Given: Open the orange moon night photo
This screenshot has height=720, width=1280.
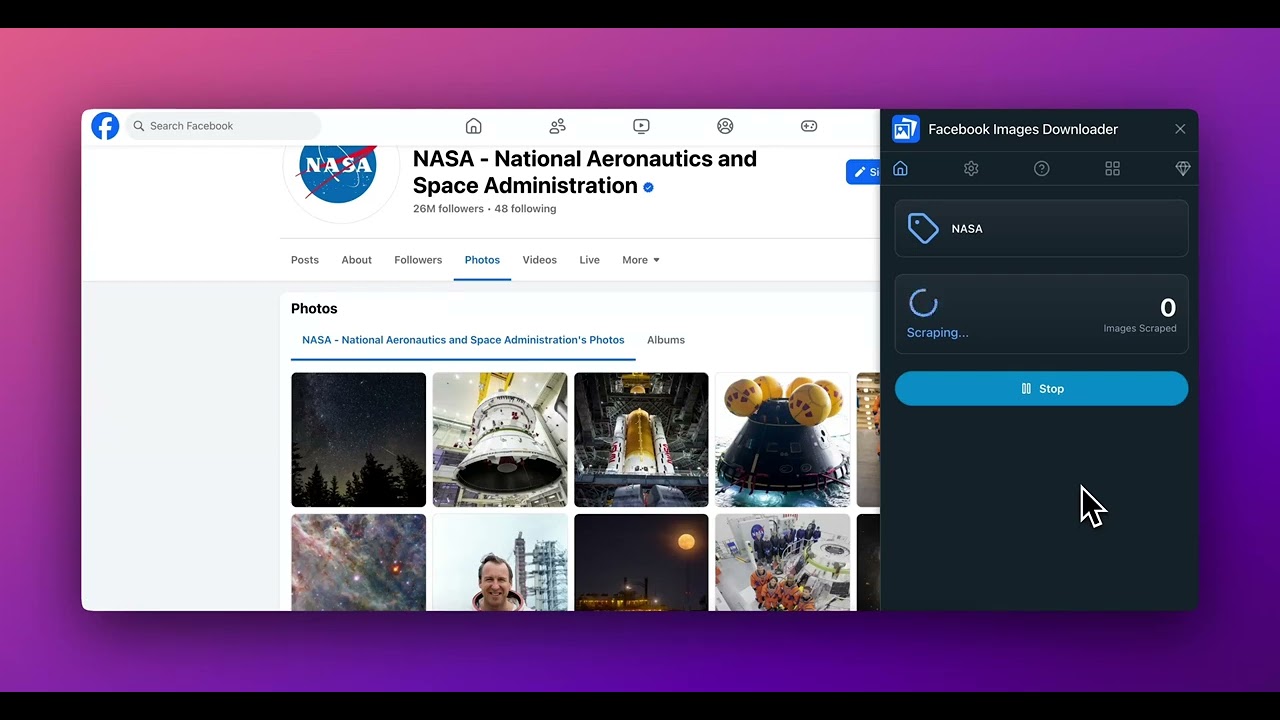Looking at the screenshot, I should pos(641,562).
